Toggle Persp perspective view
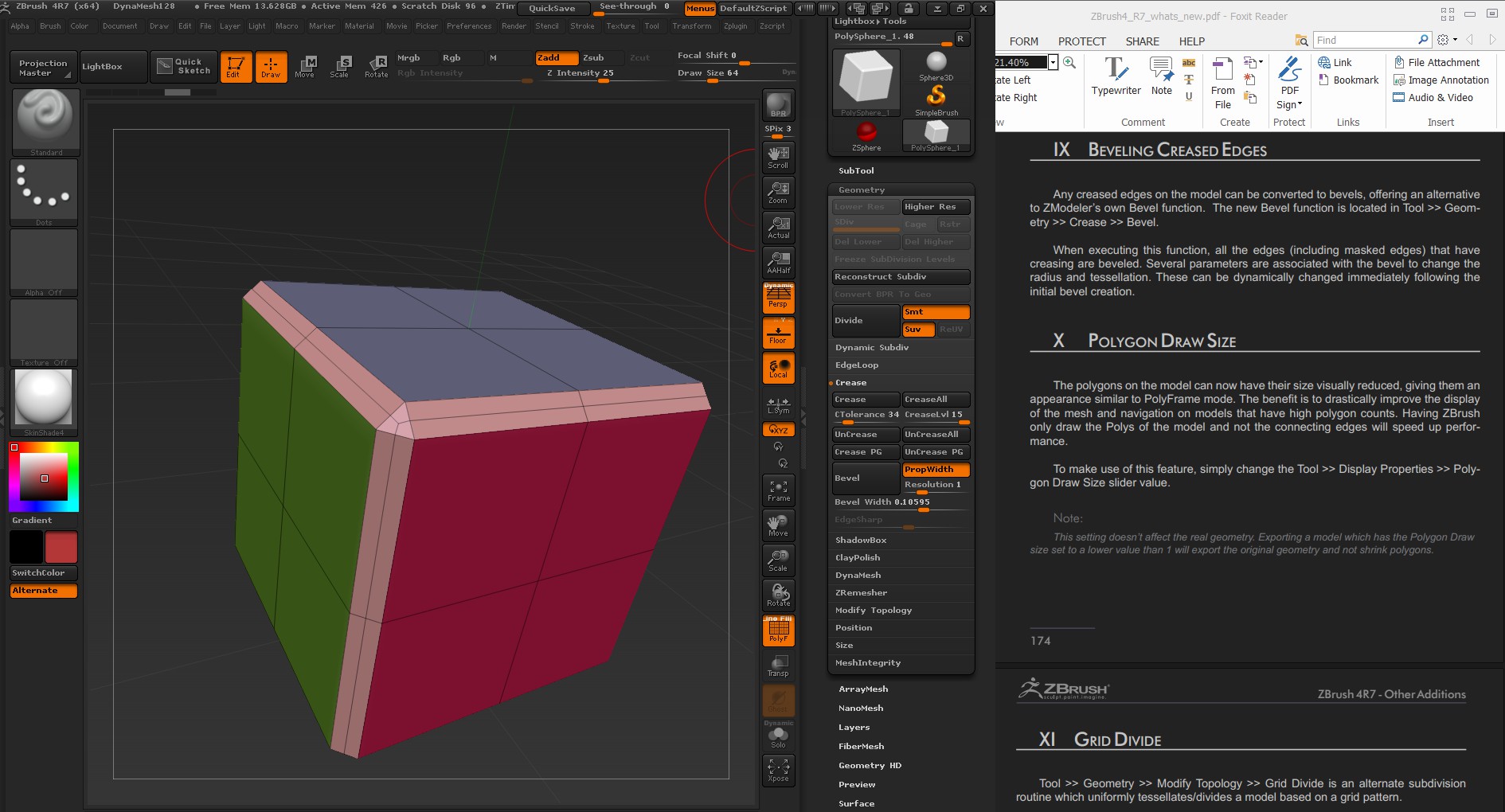The height and width of the screenshot is (812, 1505). [x=778, y=297]
